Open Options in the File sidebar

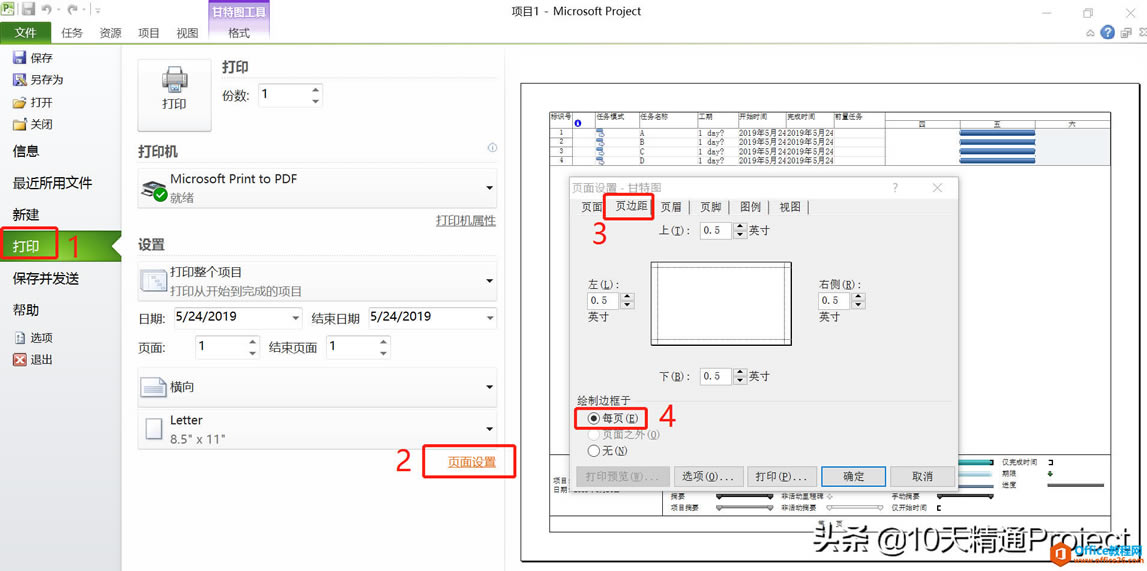tap(33, 338)
